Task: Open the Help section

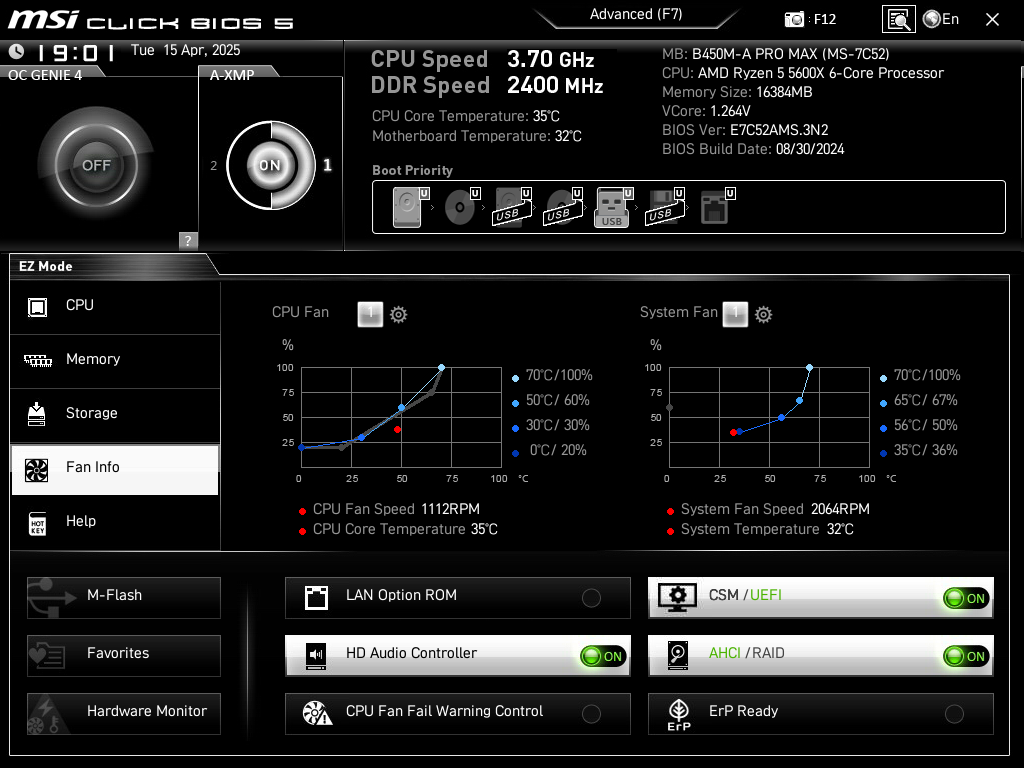Action: 115,523
